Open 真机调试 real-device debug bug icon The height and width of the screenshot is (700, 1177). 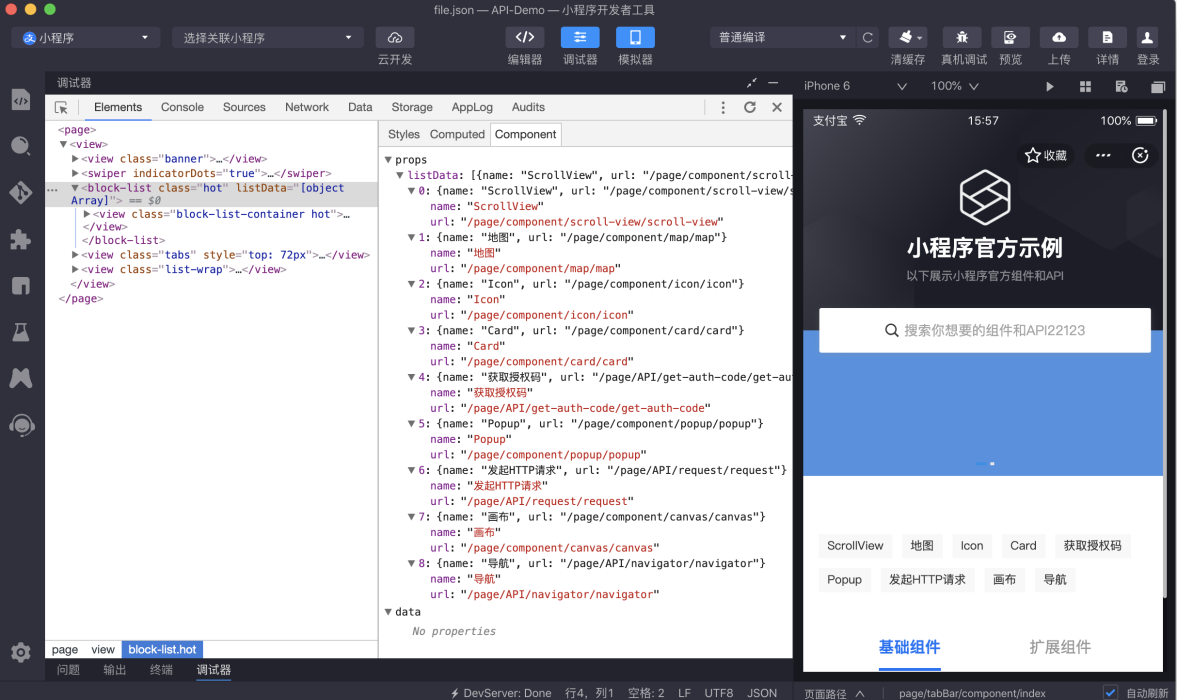coord(962,38)
